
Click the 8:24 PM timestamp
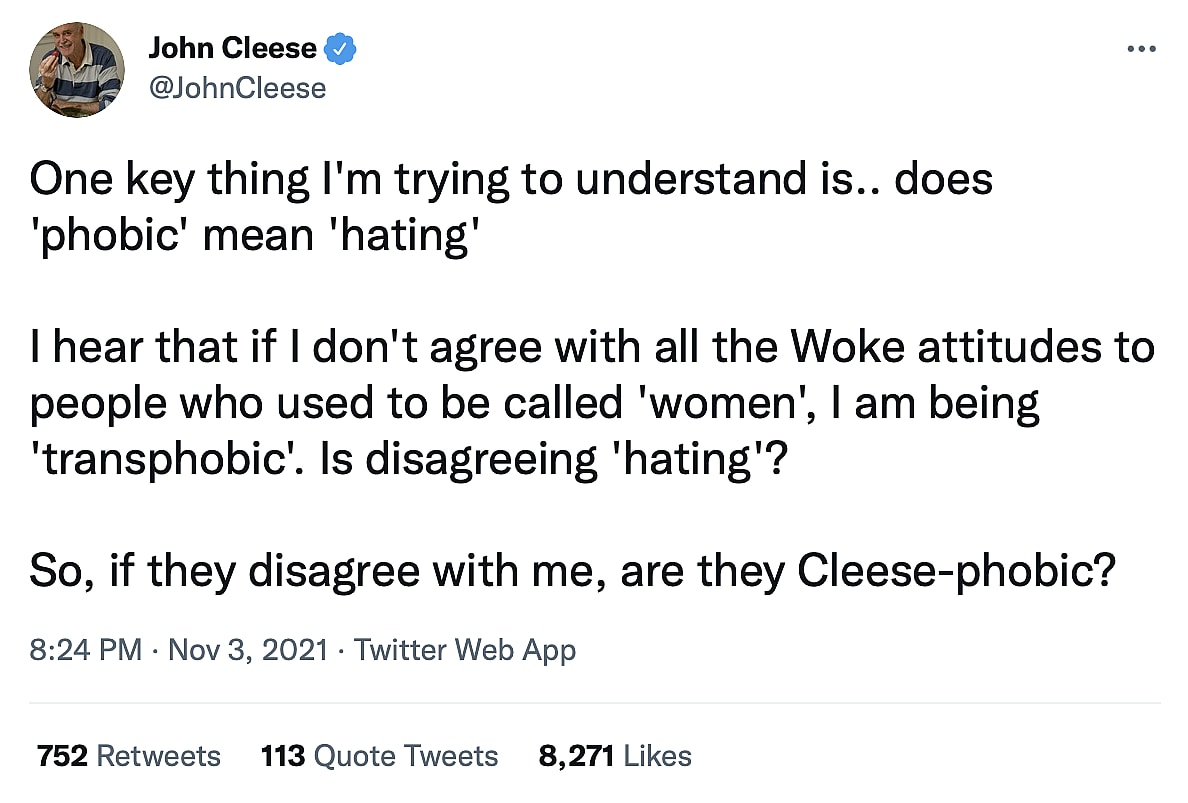pos(85,651)
